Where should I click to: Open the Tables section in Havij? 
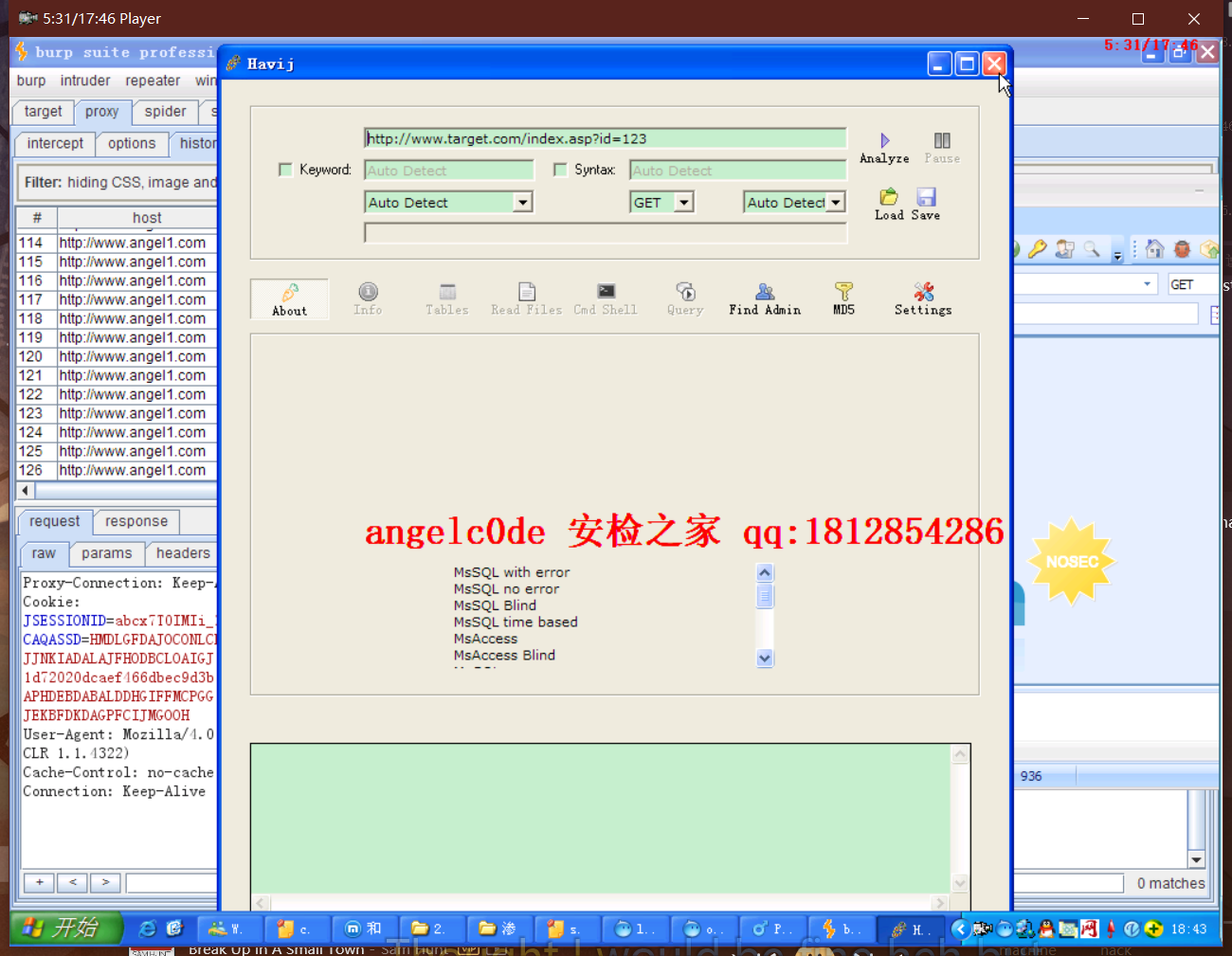pos(447,299)
